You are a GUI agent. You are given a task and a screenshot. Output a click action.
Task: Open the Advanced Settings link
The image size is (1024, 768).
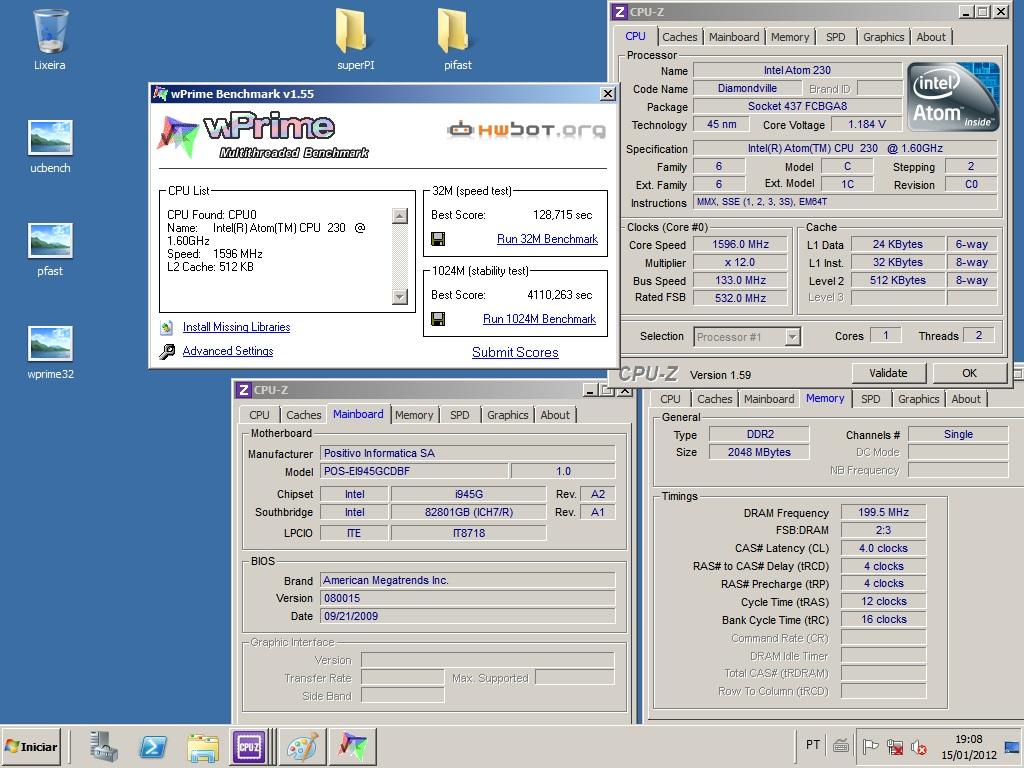(x=228, y=351)
